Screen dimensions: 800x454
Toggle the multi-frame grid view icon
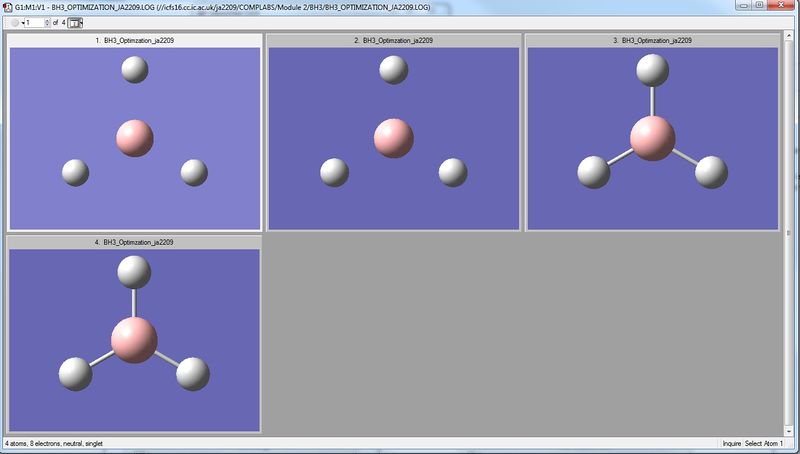point(73,22)
